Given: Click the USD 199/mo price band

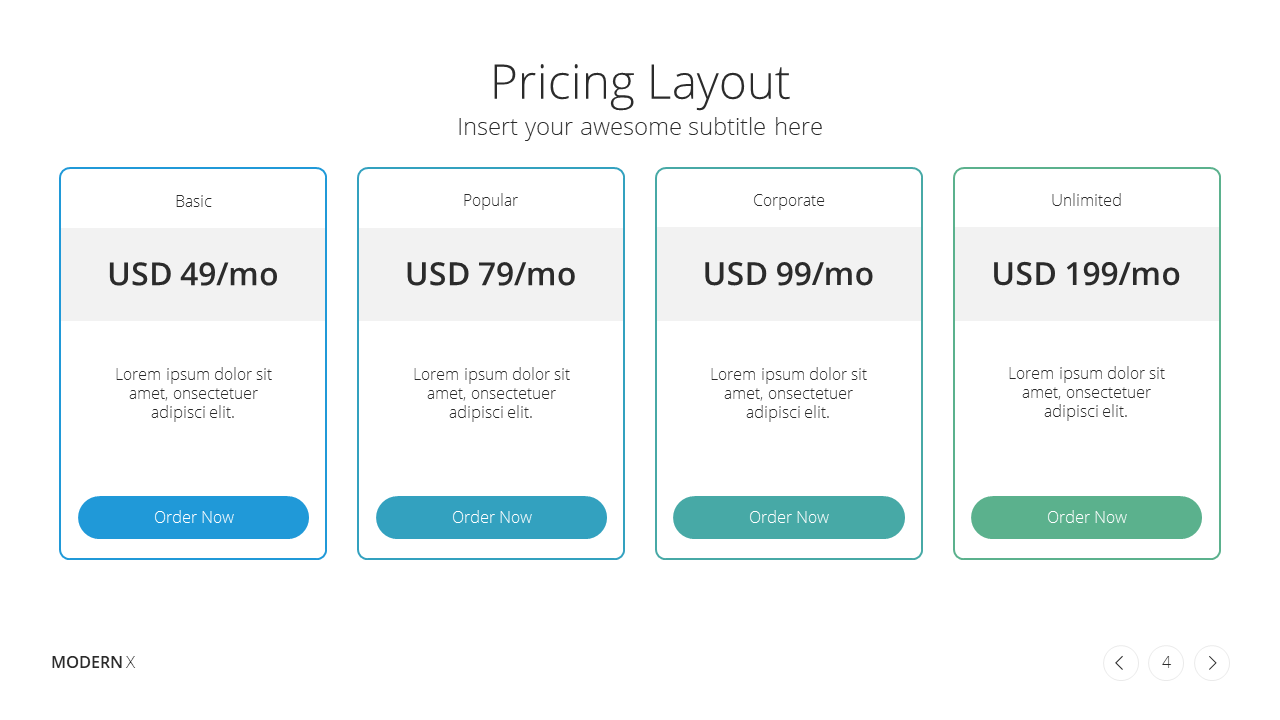Looking at the screenshot, I should point(1087,274).
